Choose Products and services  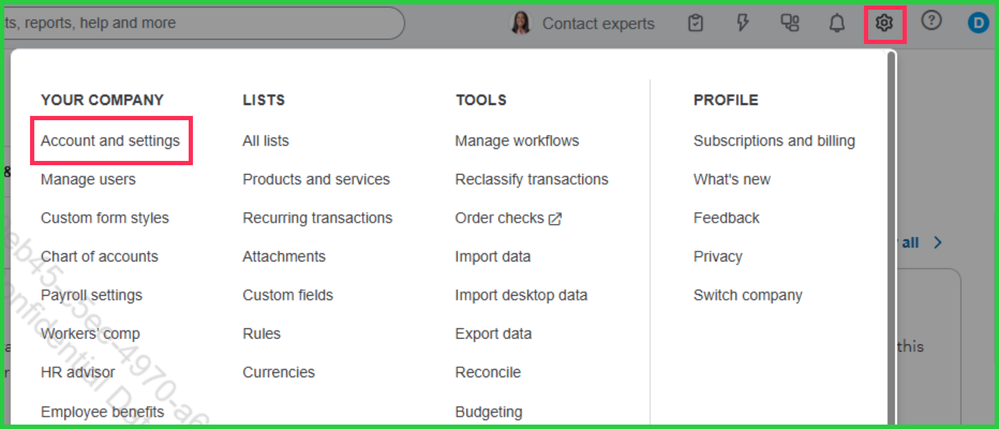316,179
